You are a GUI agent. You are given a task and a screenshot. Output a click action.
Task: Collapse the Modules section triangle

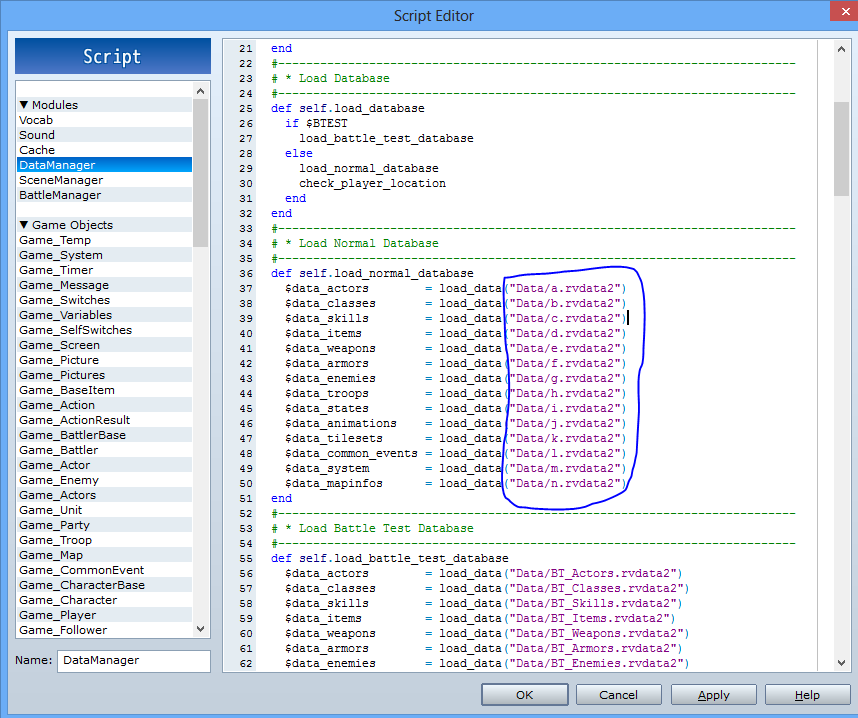(x=24, y=105)
